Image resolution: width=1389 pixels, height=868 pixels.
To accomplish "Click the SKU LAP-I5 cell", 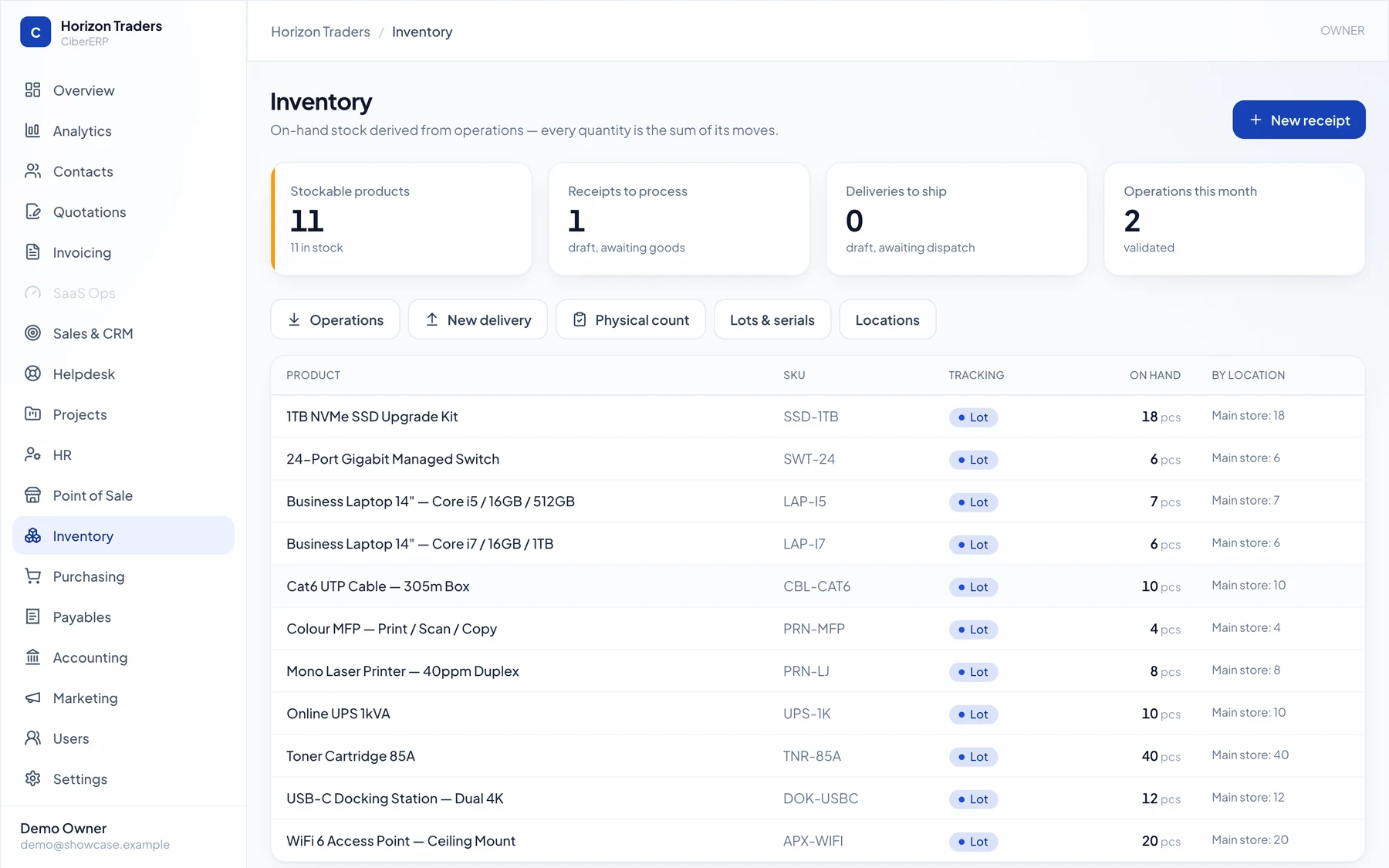I will point(805,502).
